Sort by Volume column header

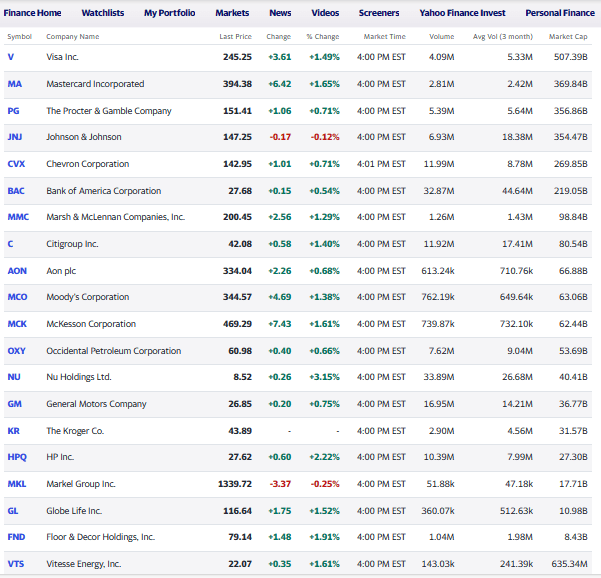tap(441, 36)
